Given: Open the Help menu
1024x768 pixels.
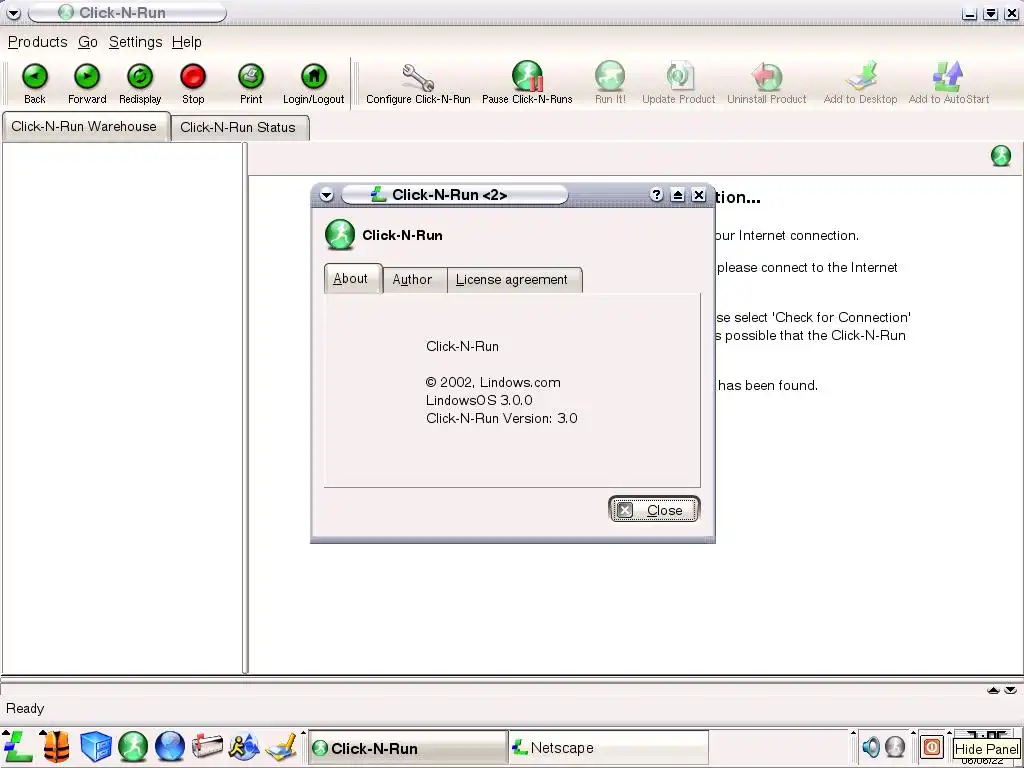Looking at the screenshot, I should (187, 42).
